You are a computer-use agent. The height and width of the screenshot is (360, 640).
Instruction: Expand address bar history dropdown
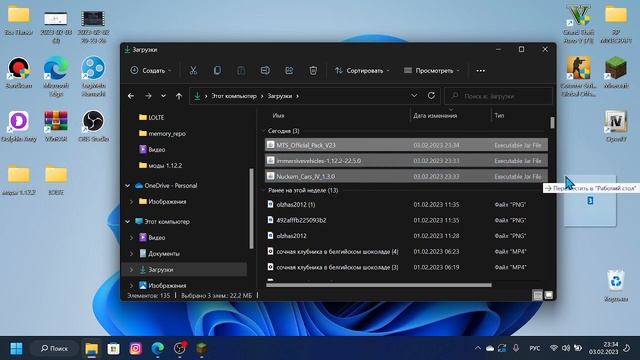414,96
